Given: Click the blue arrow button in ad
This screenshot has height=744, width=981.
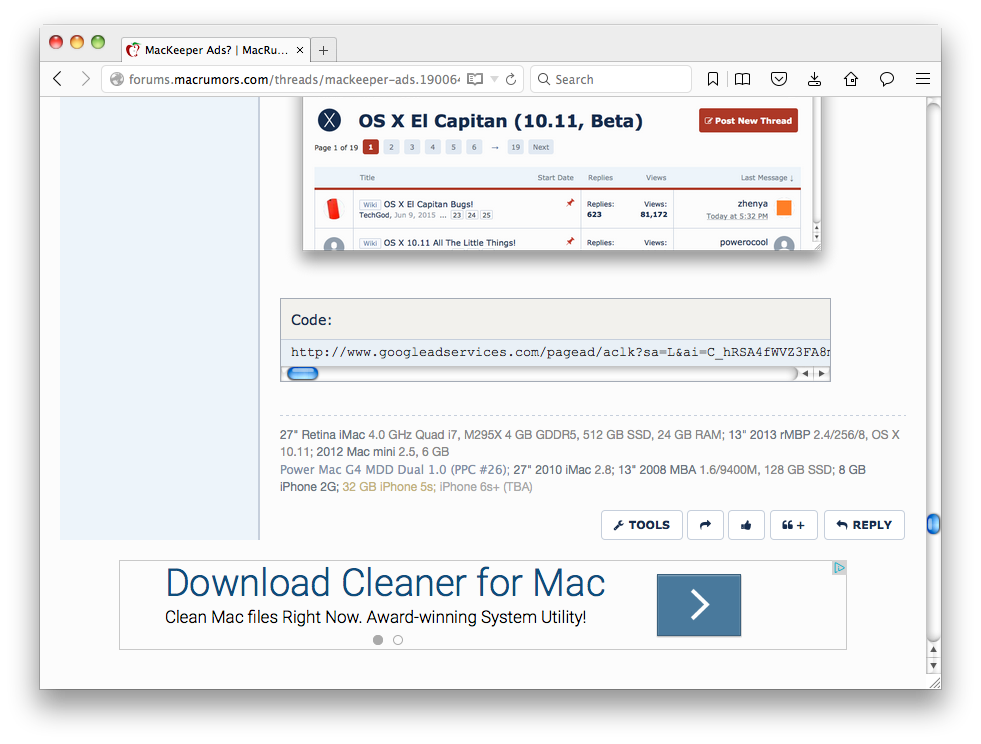Looking at the screenshot, I should pyautogui.click(x=699, y=605).
